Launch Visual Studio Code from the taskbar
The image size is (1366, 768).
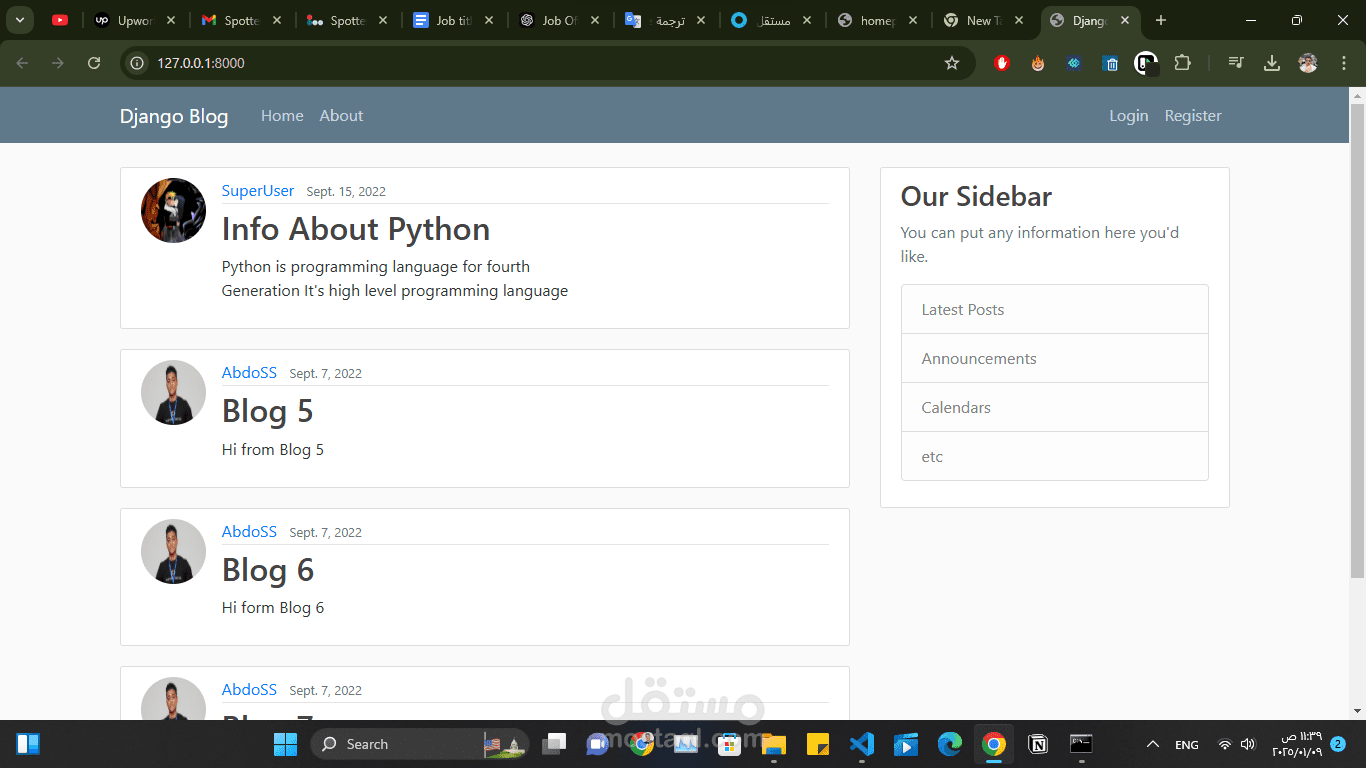coord(861,744)
